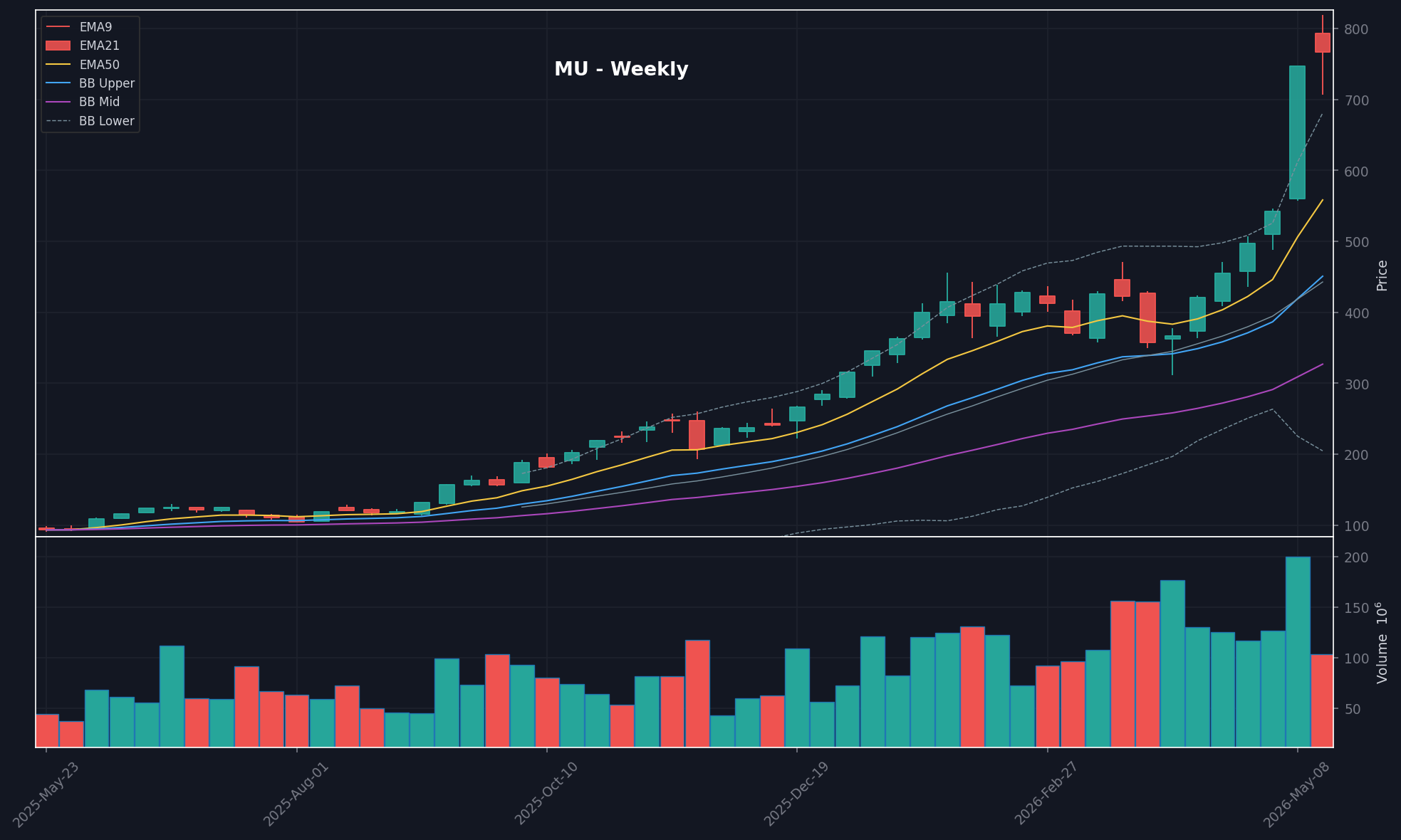Click the 800 price axis tick label
The image size is (1401, 840).
[1356, 29]
